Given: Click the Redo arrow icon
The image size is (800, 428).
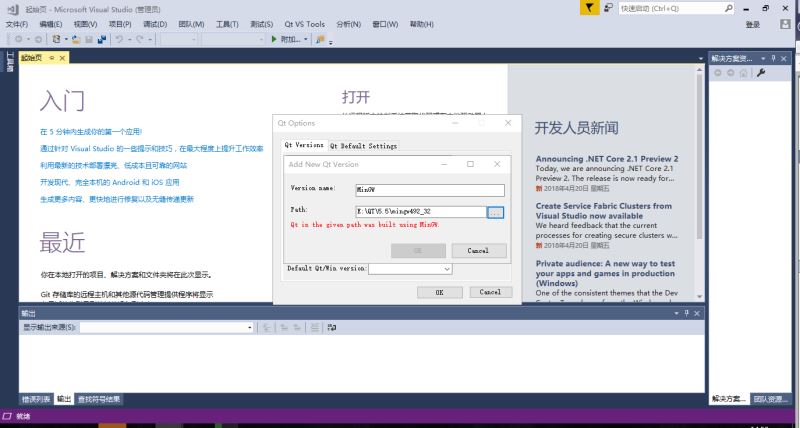Looking at the screenshot, I should (x=139, y=39).
